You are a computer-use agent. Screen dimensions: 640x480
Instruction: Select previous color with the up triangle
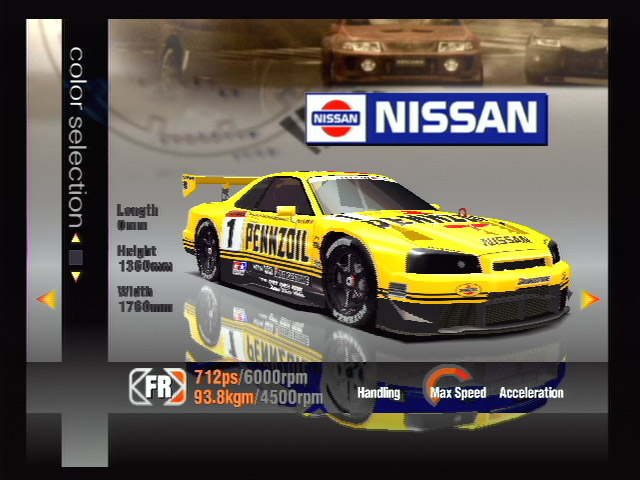76,238
